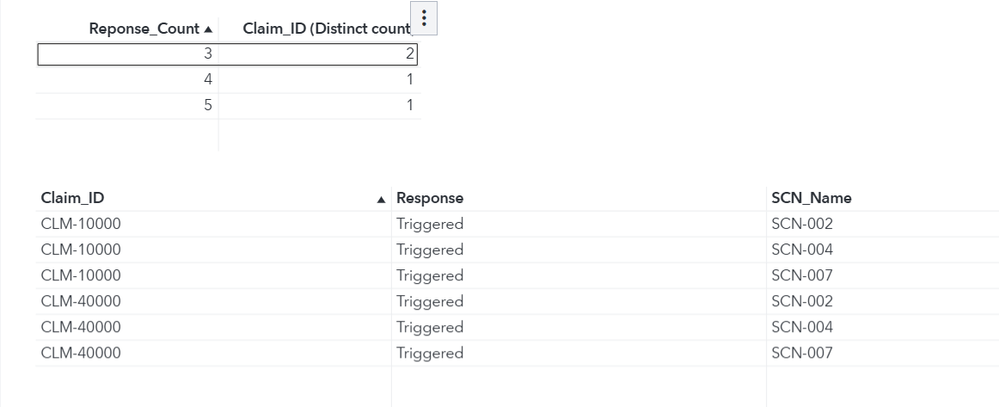Open the three-dot options menu
The height and width of the screenshot is (407, 999).
[x=425, y=18]
